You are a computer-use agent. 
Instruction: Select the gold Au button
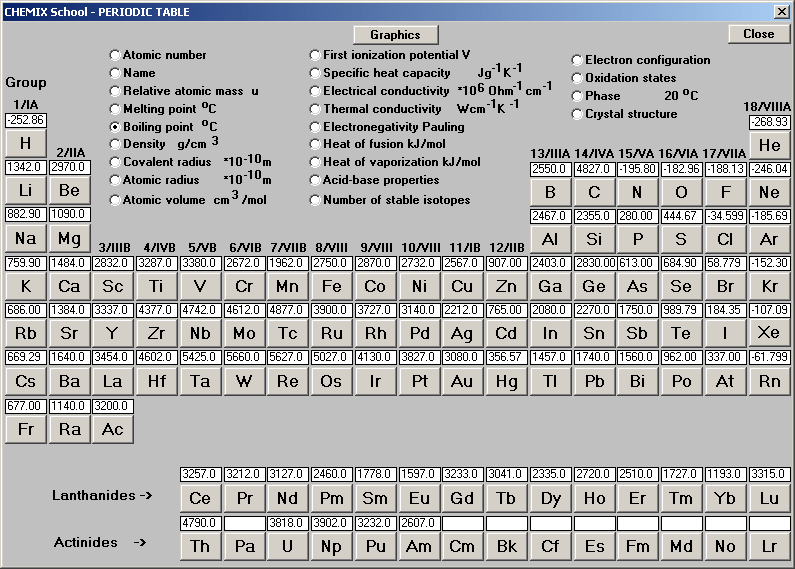click(x=462, y=381)
